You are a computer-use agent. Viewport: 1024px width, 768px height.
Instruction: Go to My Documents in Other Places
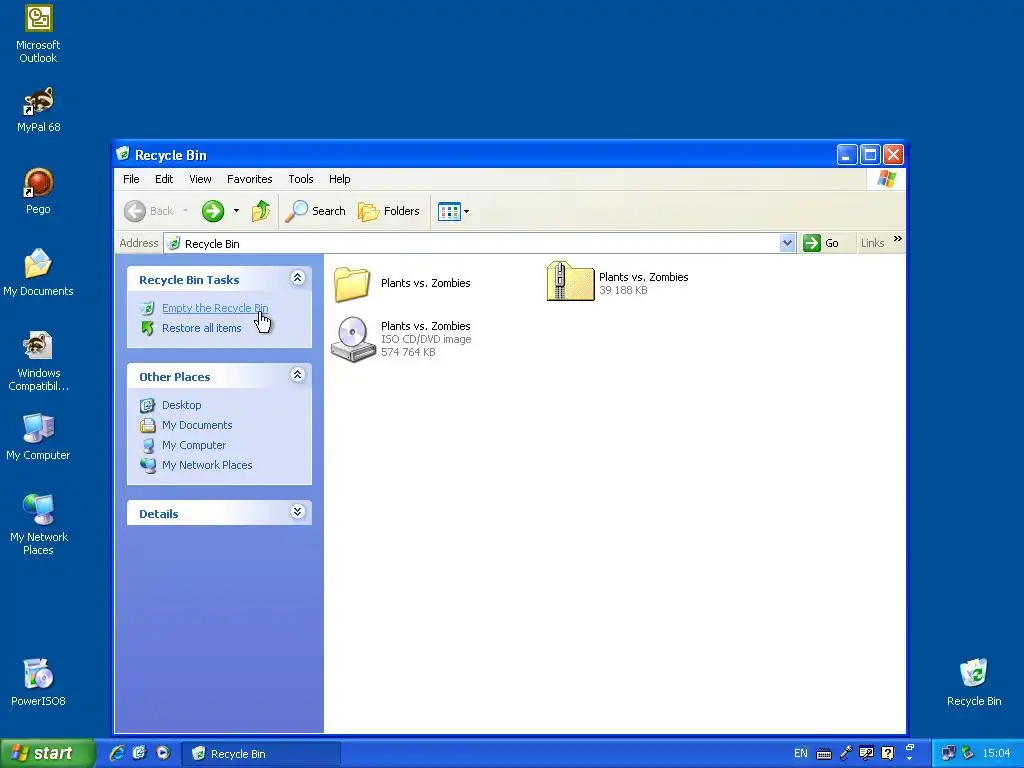(197, 425)
